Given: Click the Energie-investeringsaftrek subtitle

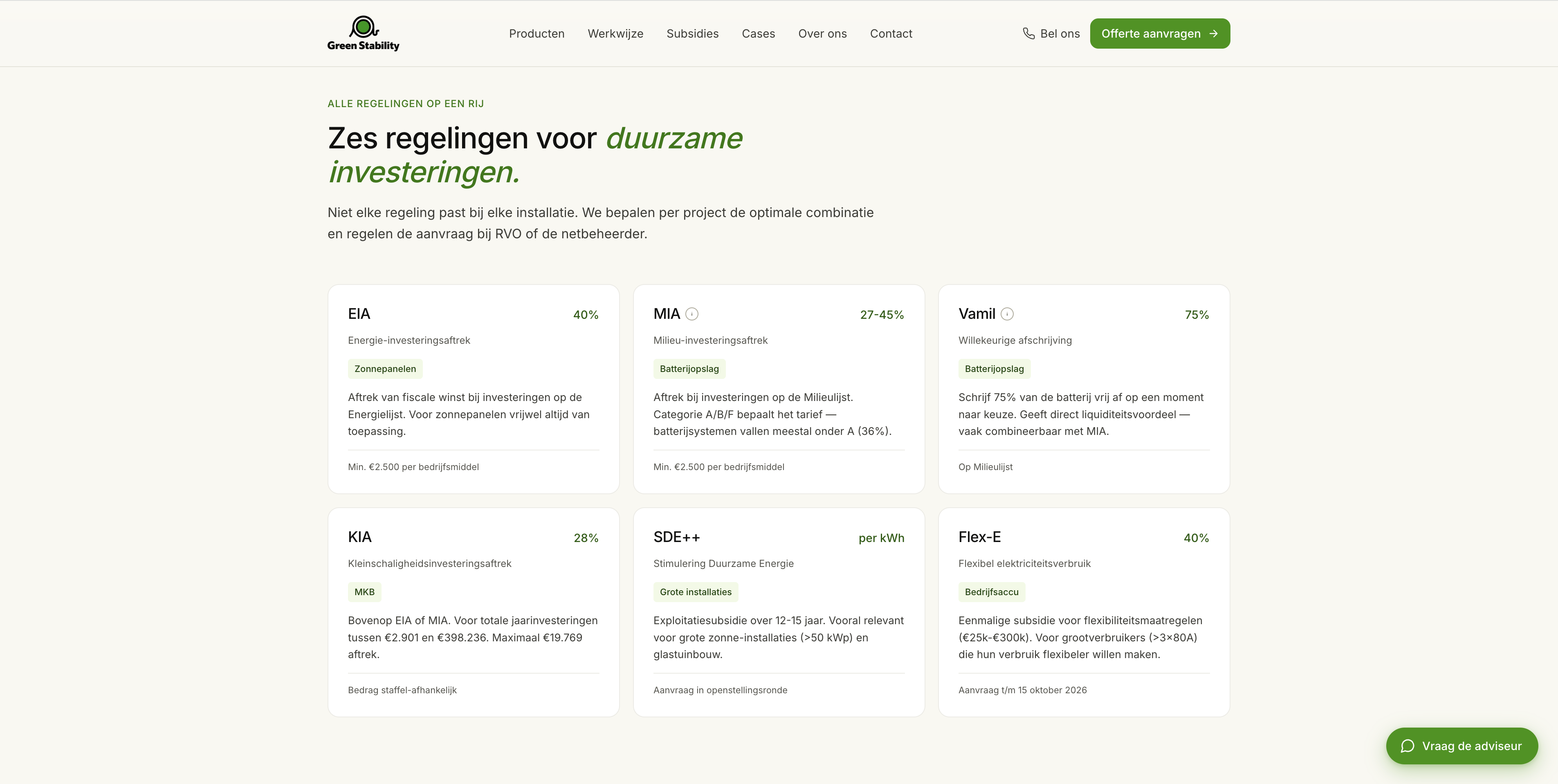Looking at the screenshot, I should click(409, 340).
